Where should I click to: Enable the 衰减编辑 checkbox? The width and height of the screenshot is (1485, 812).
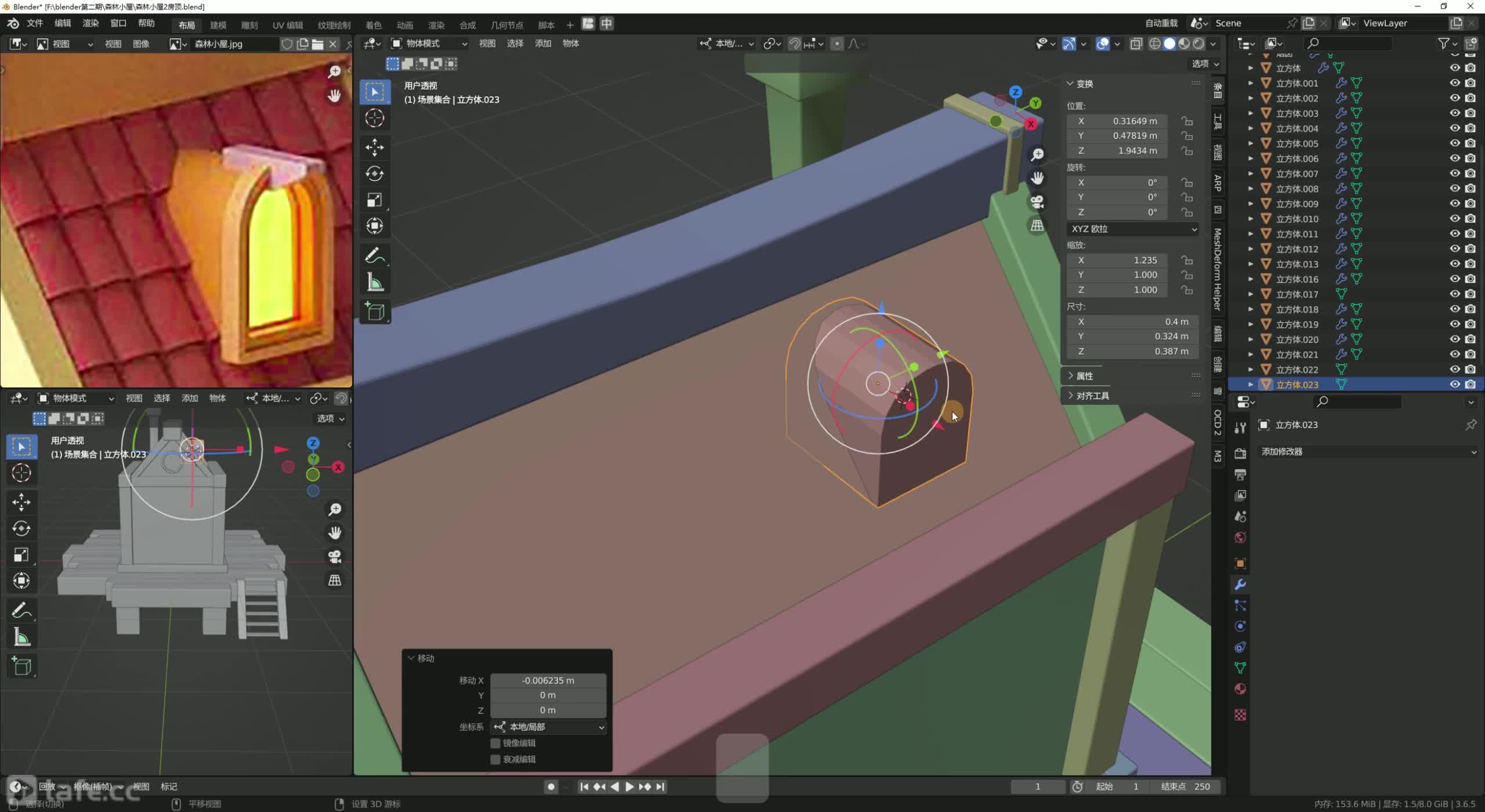tap(495, 759)
